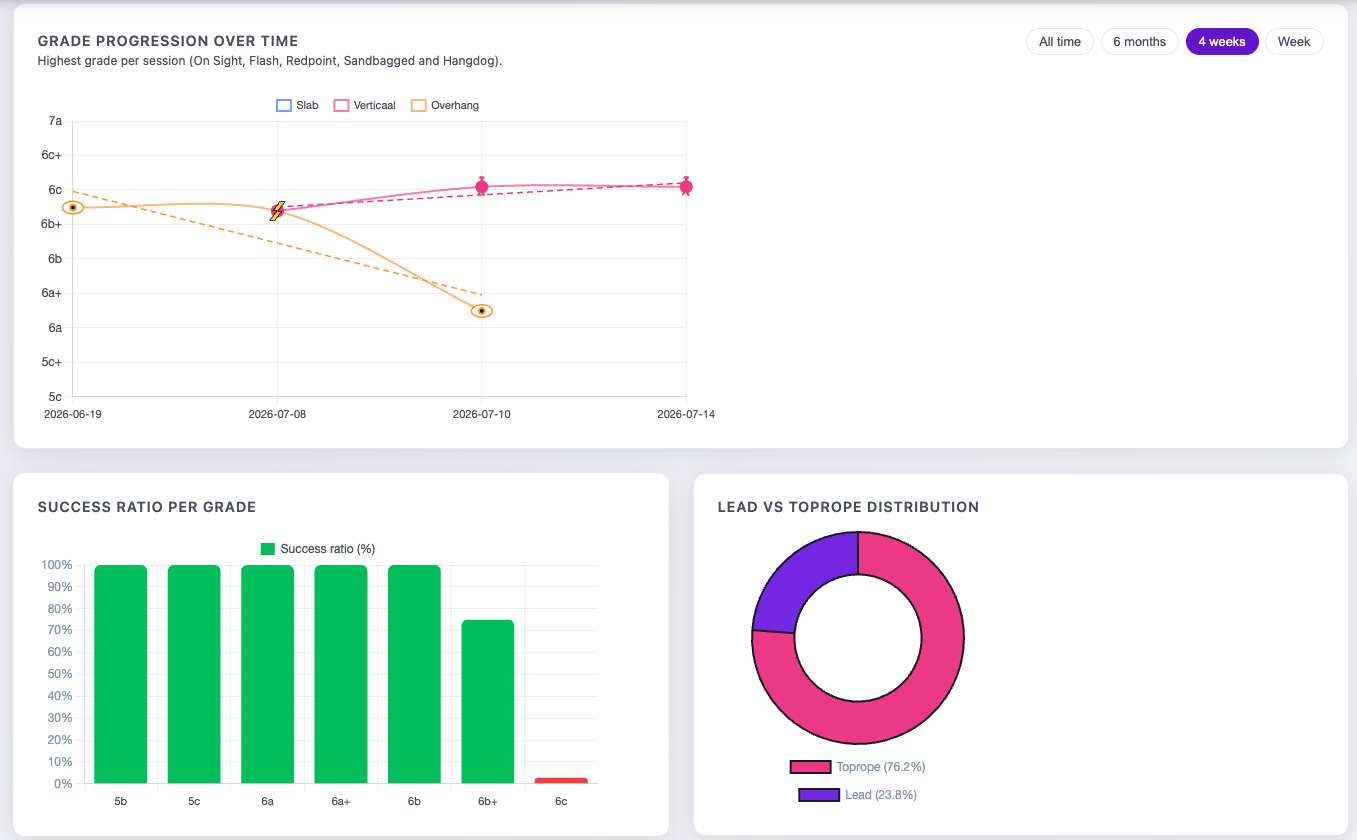Click the red 6c success ratio bar
This screenshot has height=840, width=1357.
(x=561, y=780)
